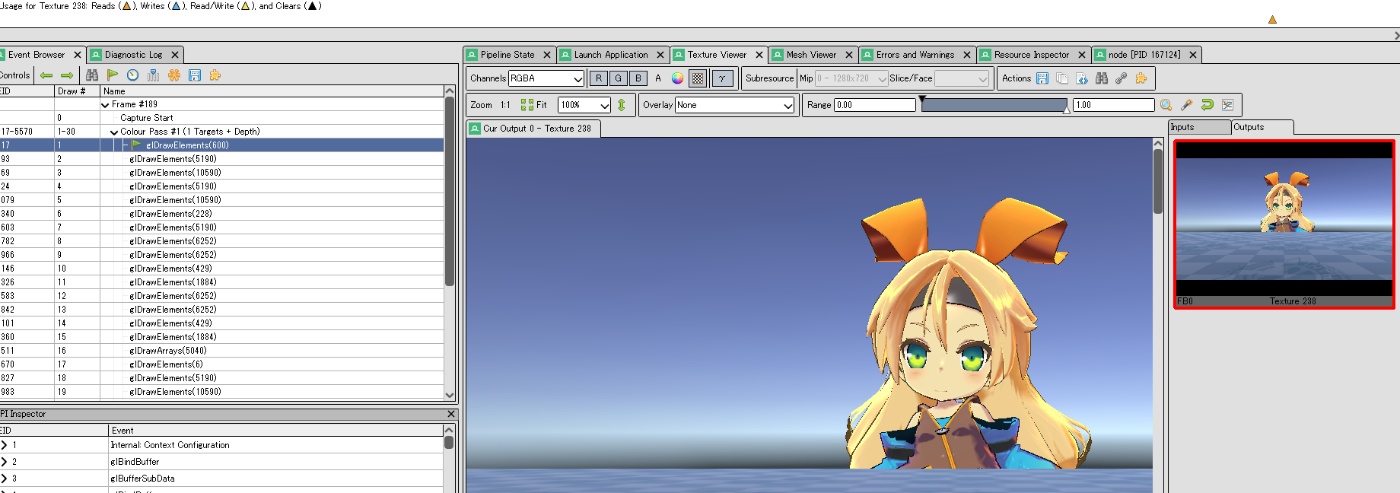
Task: Expand row 1 Internal: Context Configuration
Action: [4, 445]
